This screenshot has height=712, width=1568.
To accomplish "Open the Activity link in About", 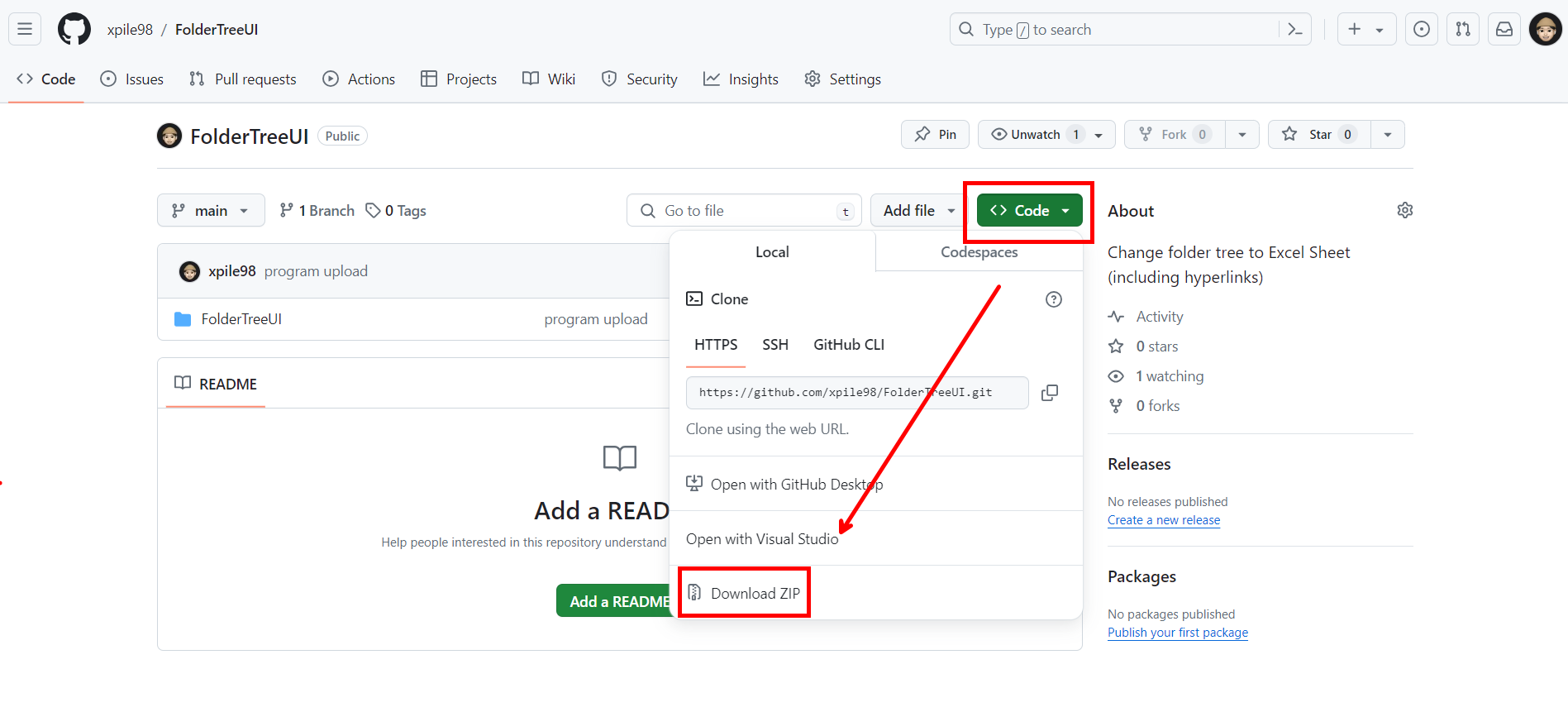I will (x=1146, y=317).
